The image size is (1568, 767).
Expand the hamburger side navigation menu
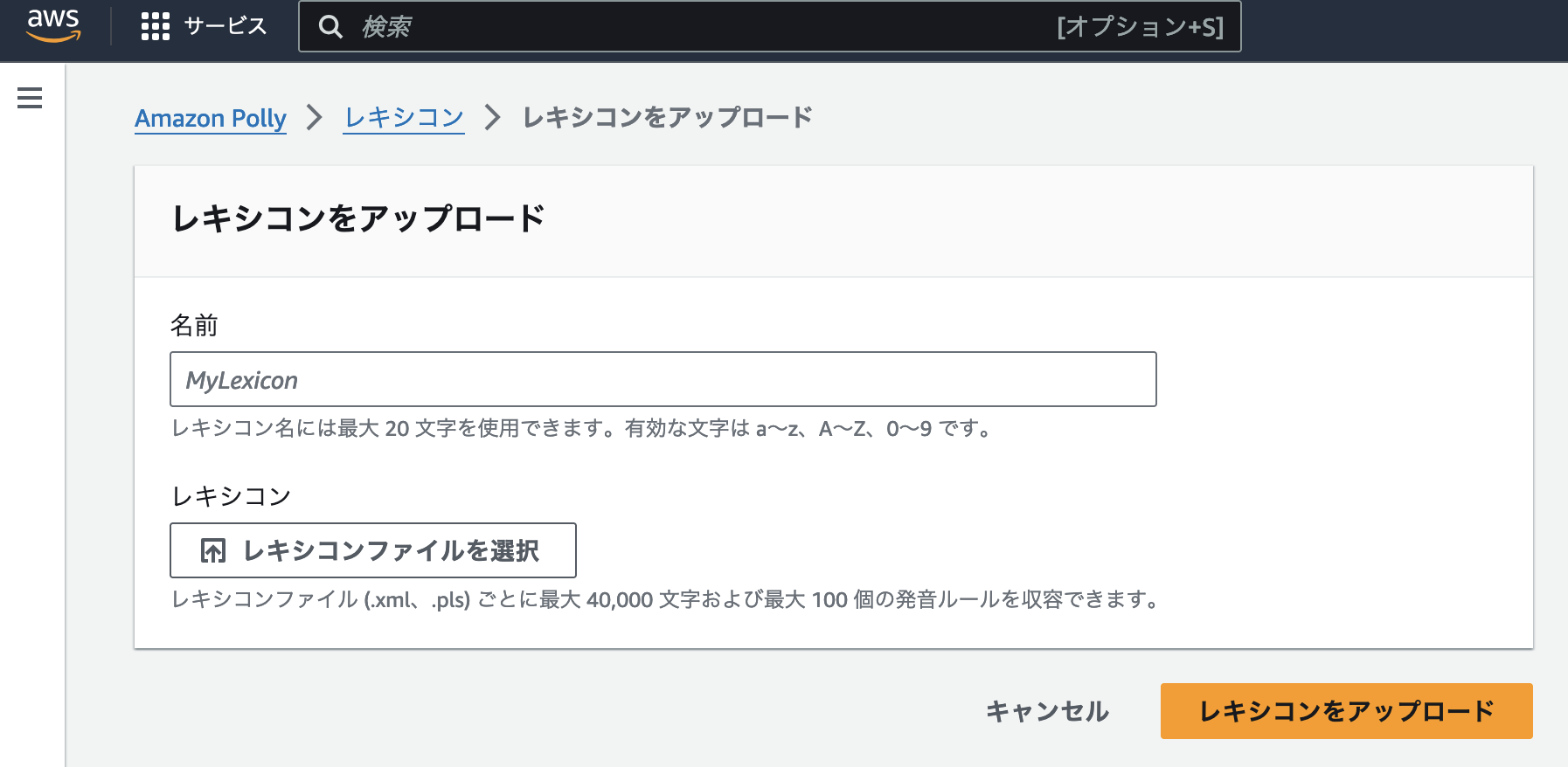tap(30, 98)
